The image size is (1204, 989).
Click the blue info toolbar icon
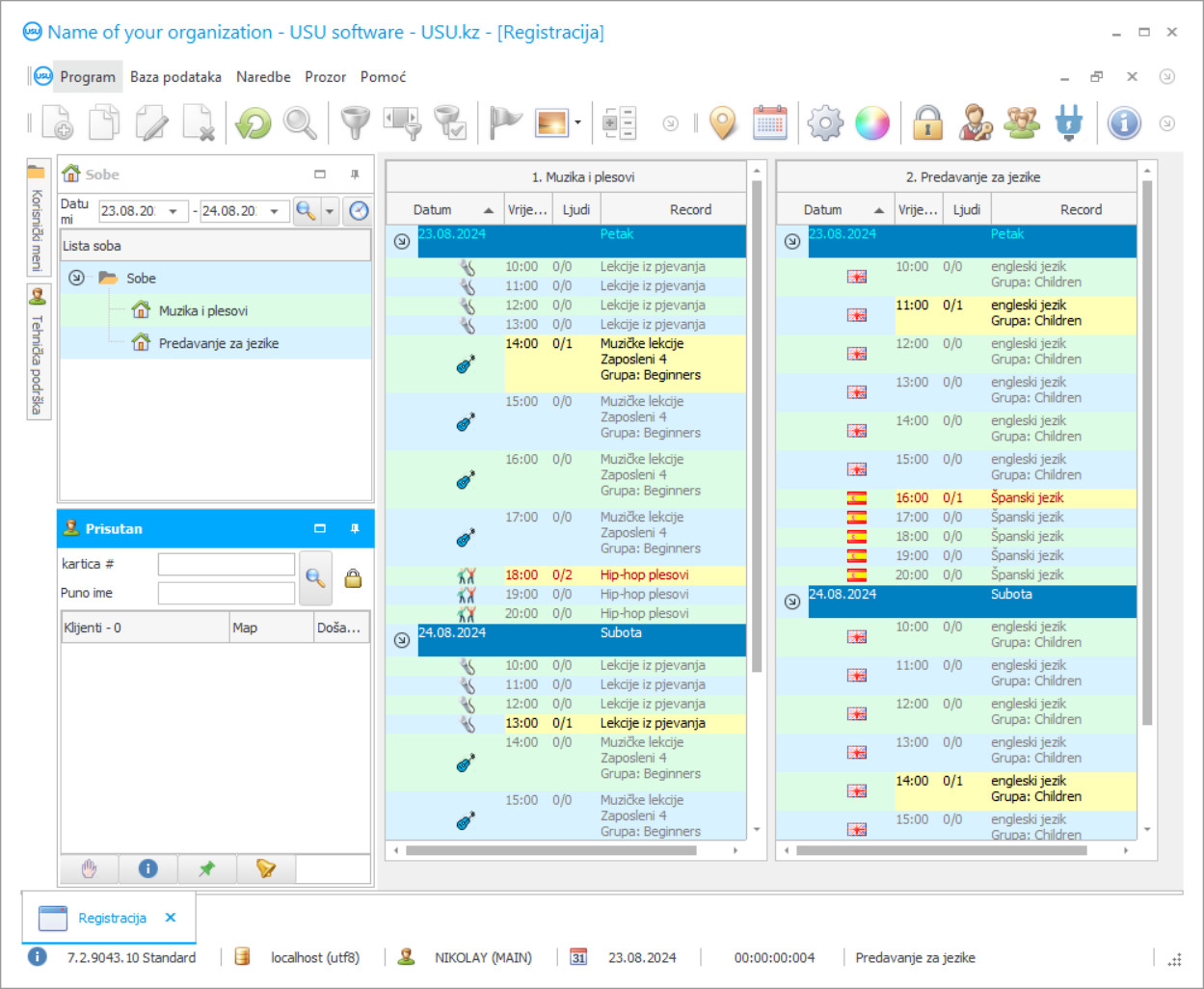[1124, 123]
